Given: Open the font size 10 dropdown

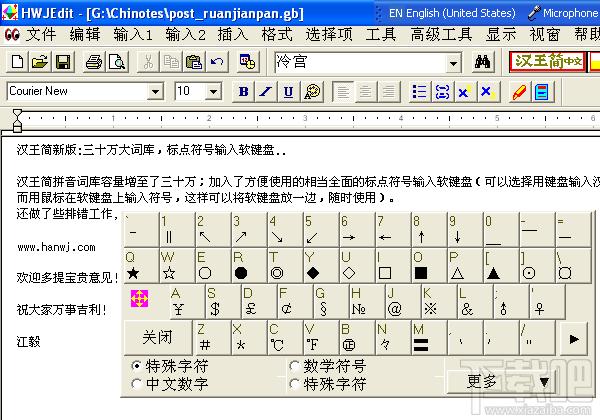Looking at the screenshot, I should coord(213,91).
